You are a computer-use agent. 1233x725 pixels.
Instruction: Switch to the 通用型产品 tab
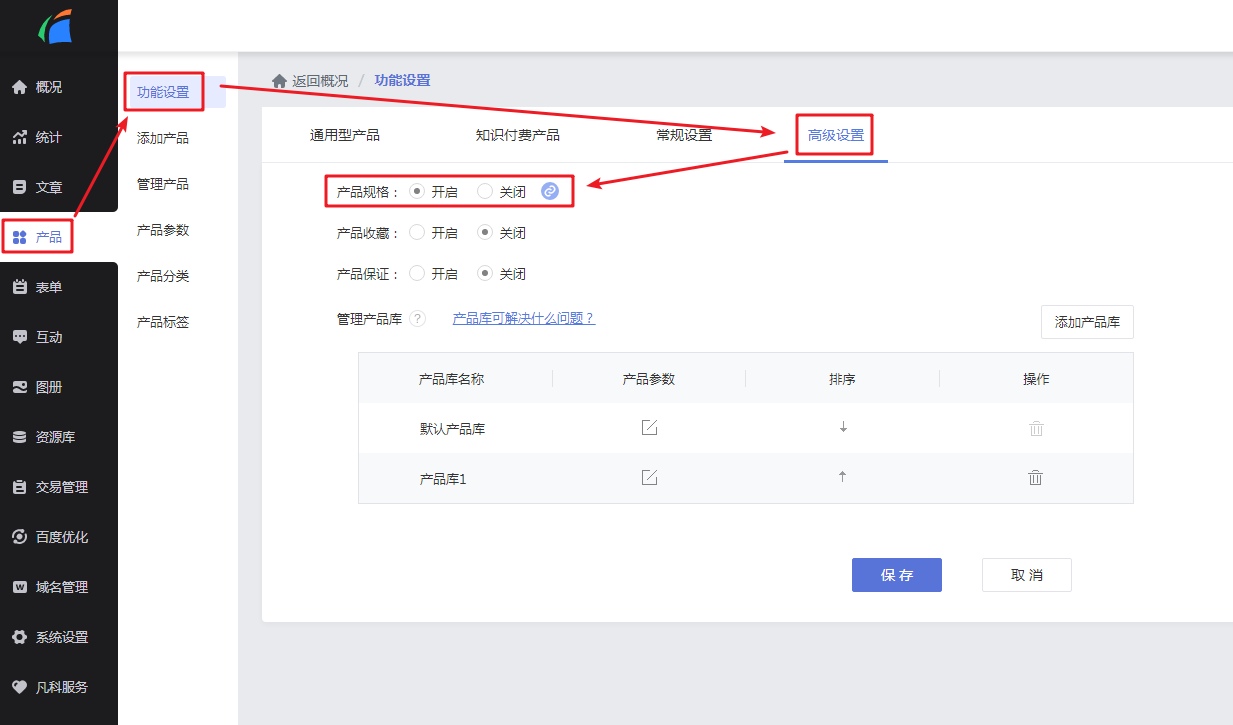345,135
